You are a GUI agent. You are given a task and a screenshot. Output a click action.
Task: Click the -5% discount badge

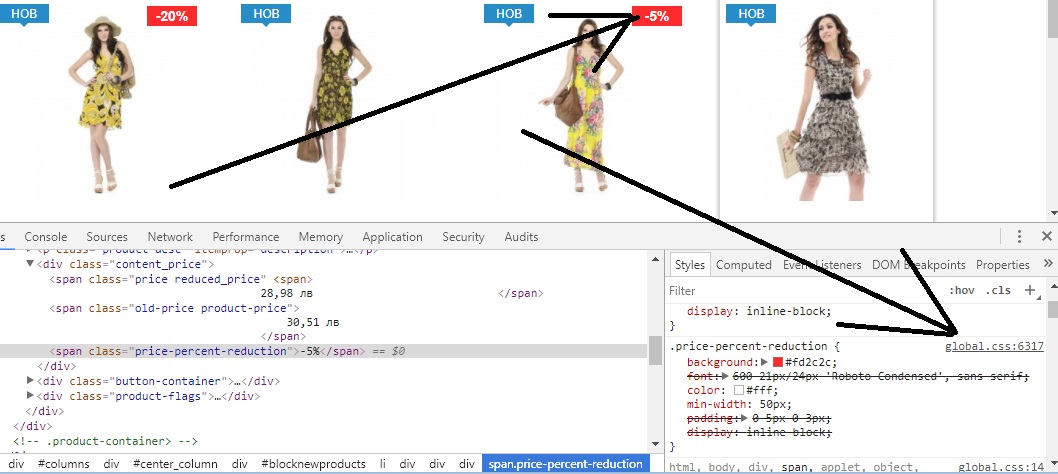pyautogui.click(x=657, y=16)
